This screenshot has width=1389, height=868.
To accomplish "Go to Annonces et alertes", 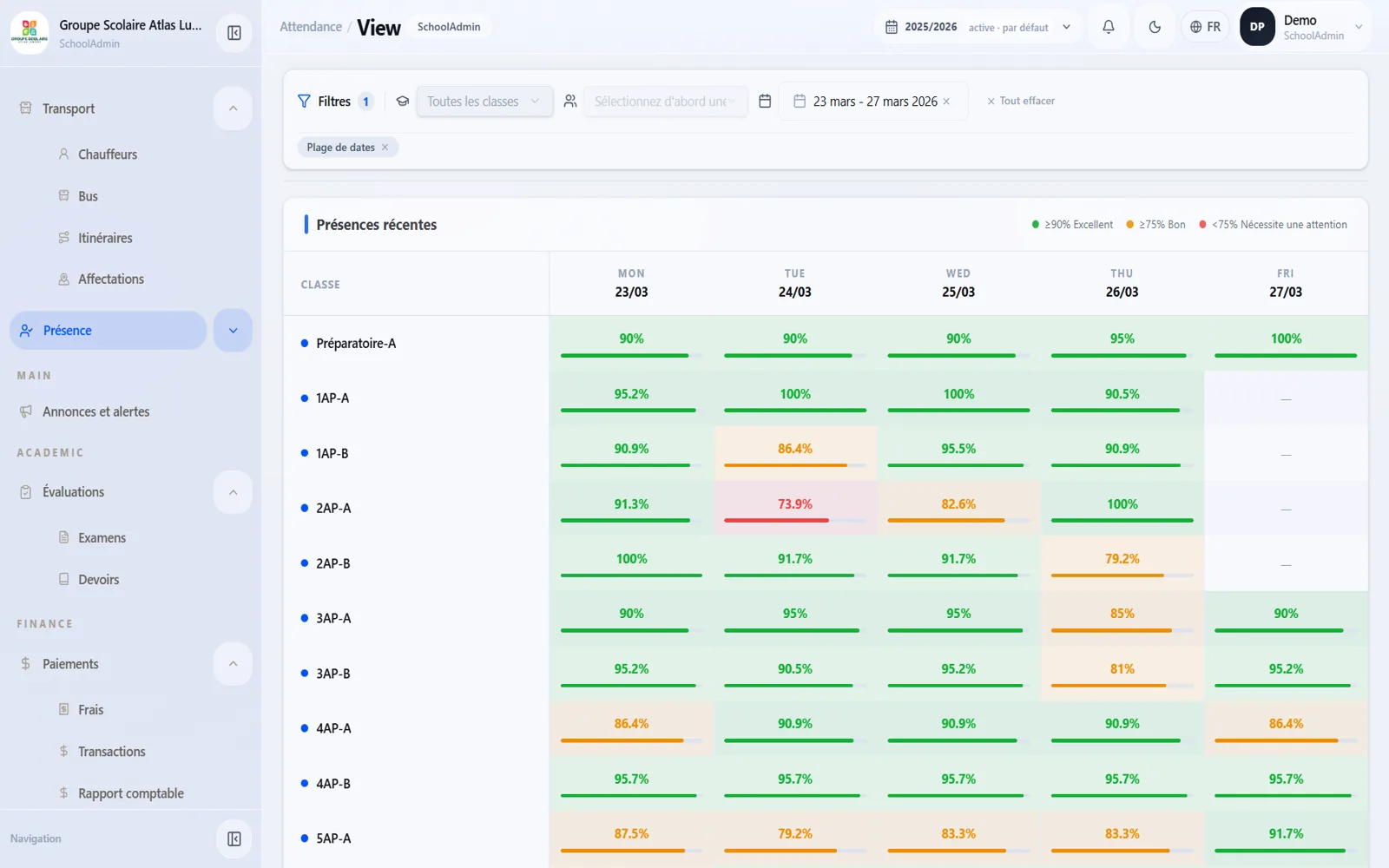I will (96, 411).
